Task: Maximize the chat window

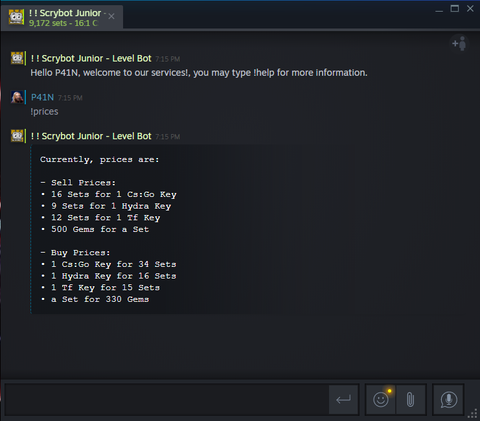Action: click(x=455, y=9)
